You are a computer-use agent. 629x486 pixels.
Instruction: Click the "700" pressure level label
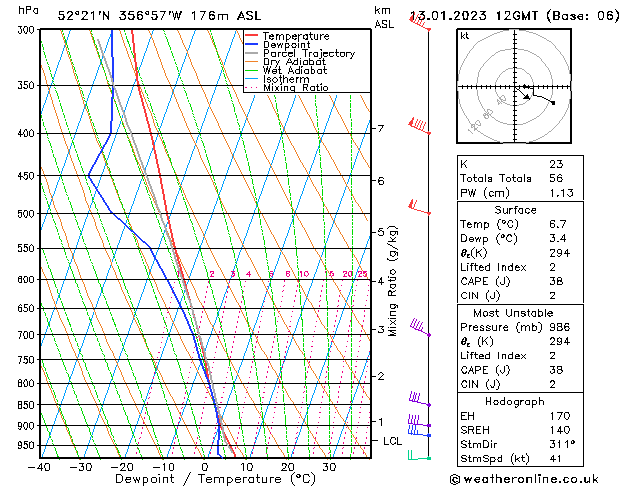click(28, 335)
